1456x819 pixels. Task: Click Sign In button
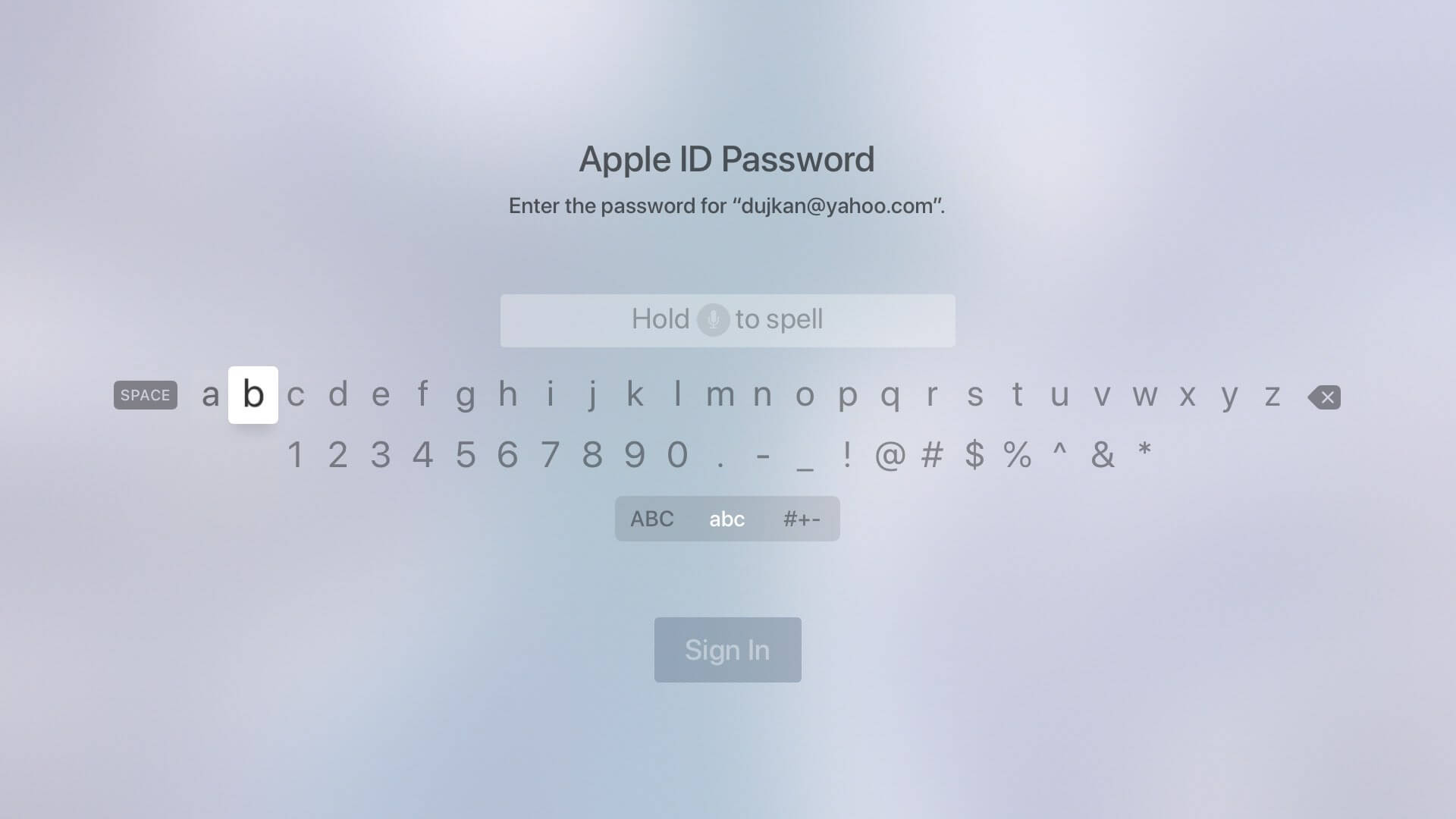(728, 650)
